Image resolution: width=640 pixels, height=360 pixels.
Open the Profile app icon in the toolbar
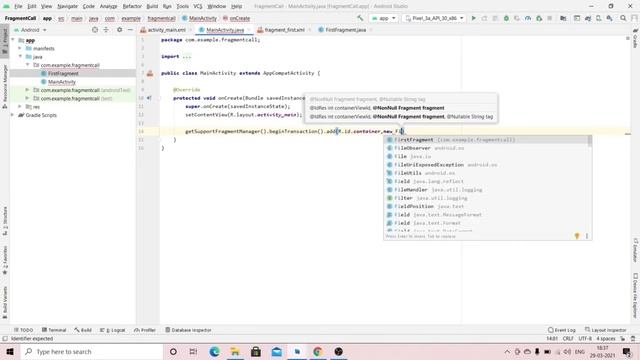(528, 18)
